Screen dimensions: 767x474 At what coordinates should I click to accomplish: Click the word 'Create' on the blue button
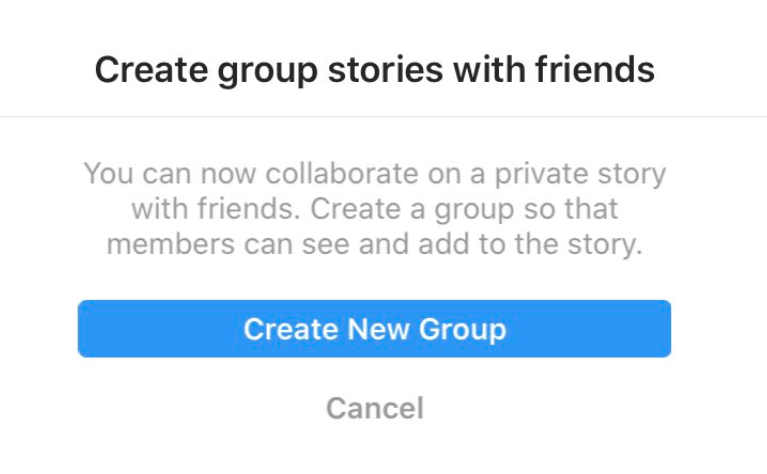(291, 329)
